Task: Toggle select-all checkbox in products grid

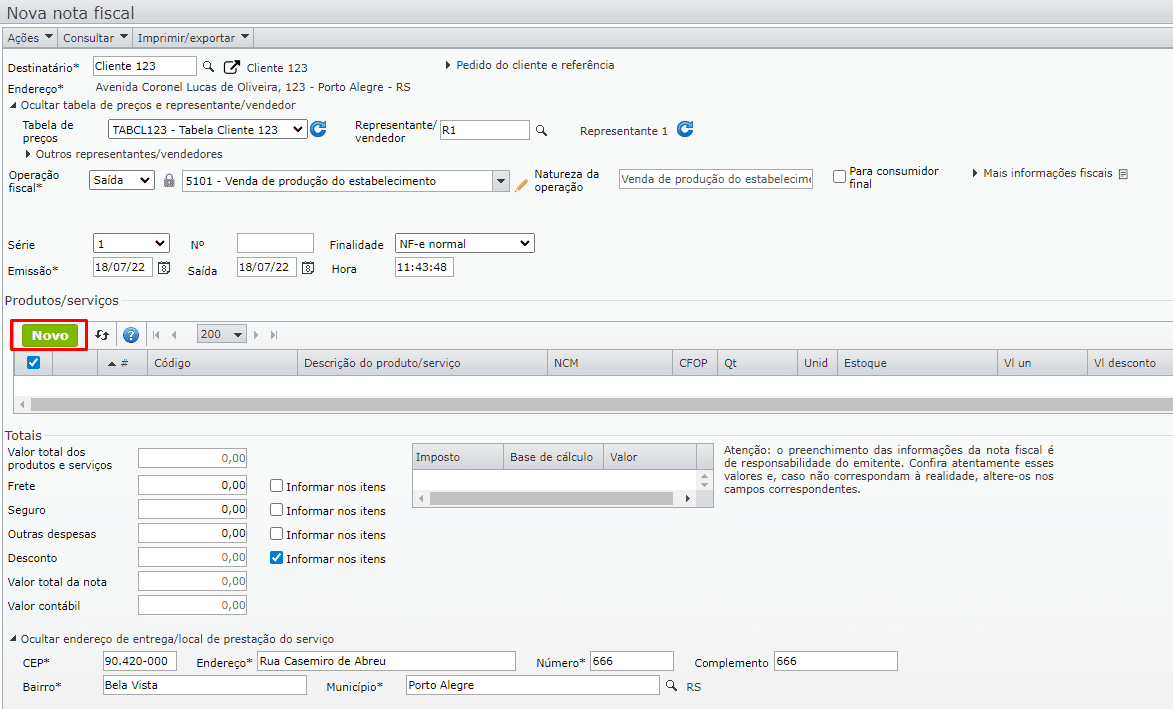Action: coord(34,363)
